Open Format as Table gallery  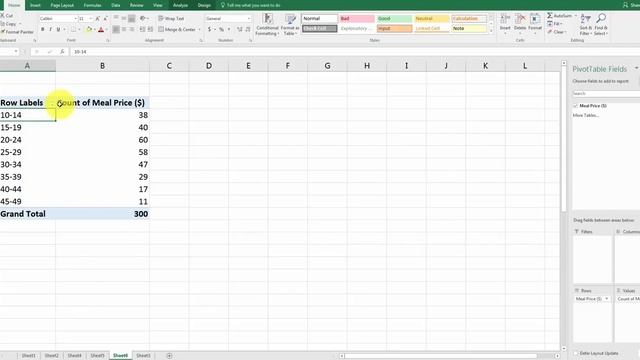click(x=290, y=24)
